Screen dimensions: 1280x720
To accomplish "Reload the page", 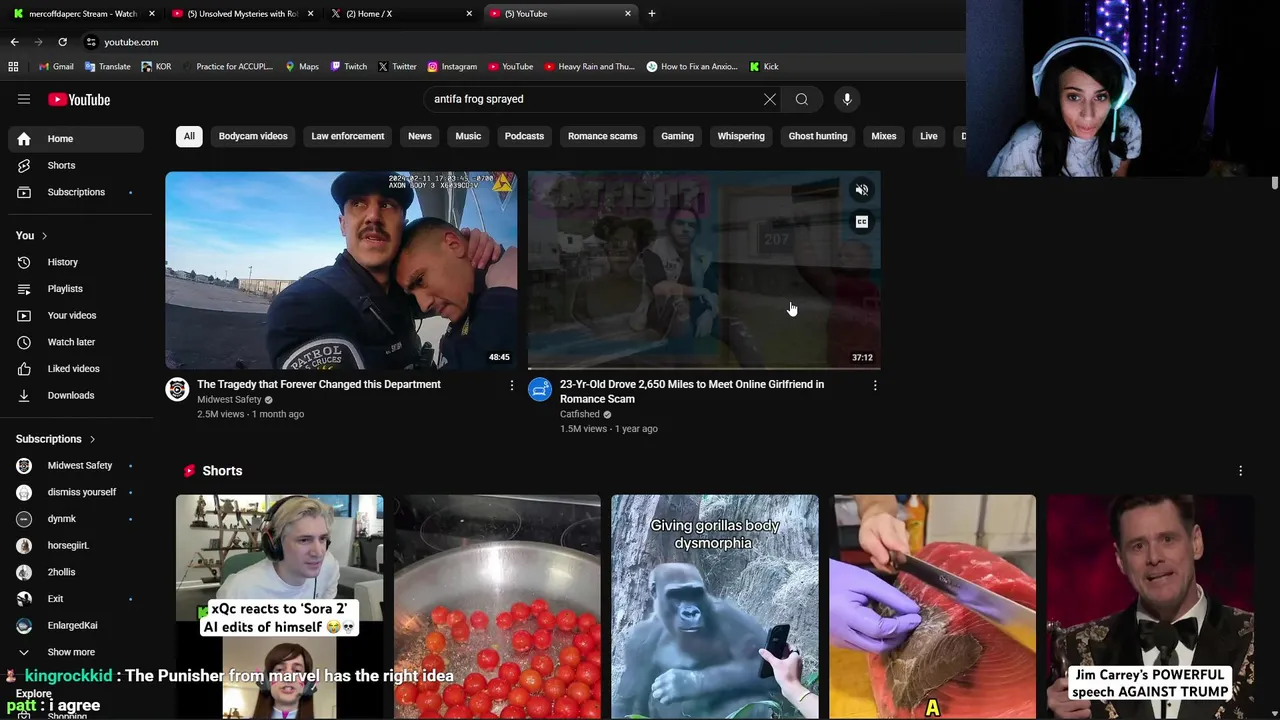I will click(62, 42).
